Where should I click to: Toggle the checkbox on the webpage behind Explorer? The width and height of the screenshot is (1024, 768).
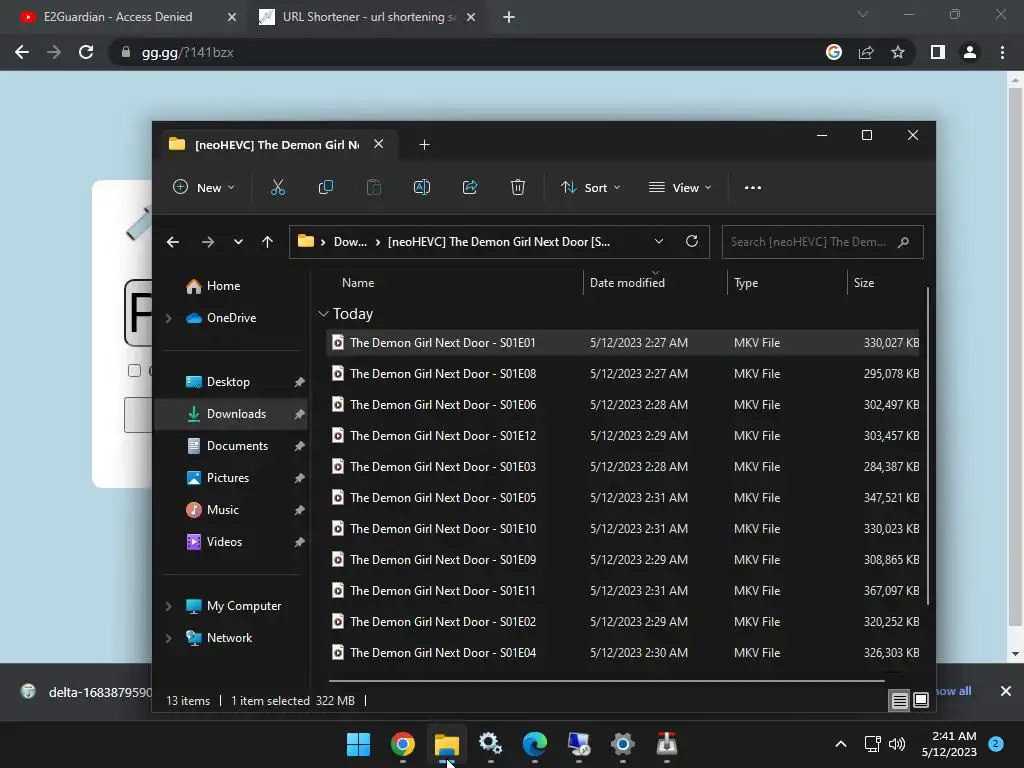[135, 371]
